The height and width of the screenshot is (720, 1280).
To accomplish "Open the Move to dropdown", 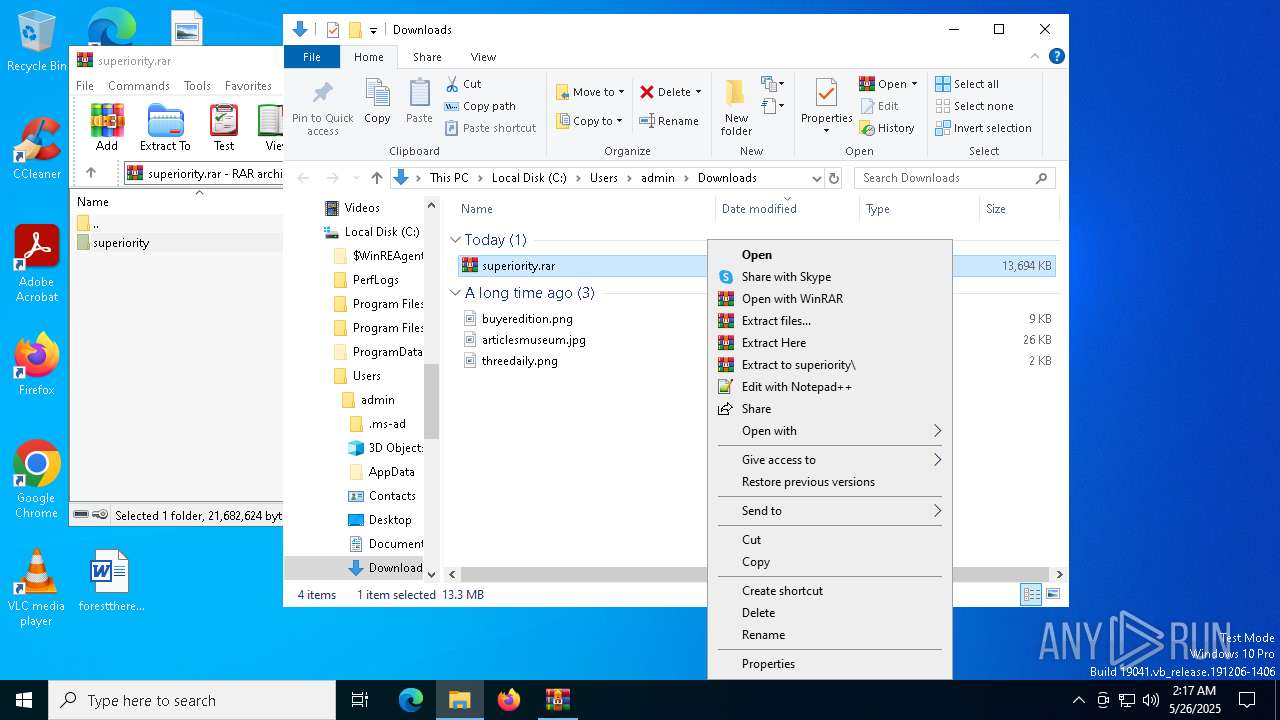I will pos(590,92).
